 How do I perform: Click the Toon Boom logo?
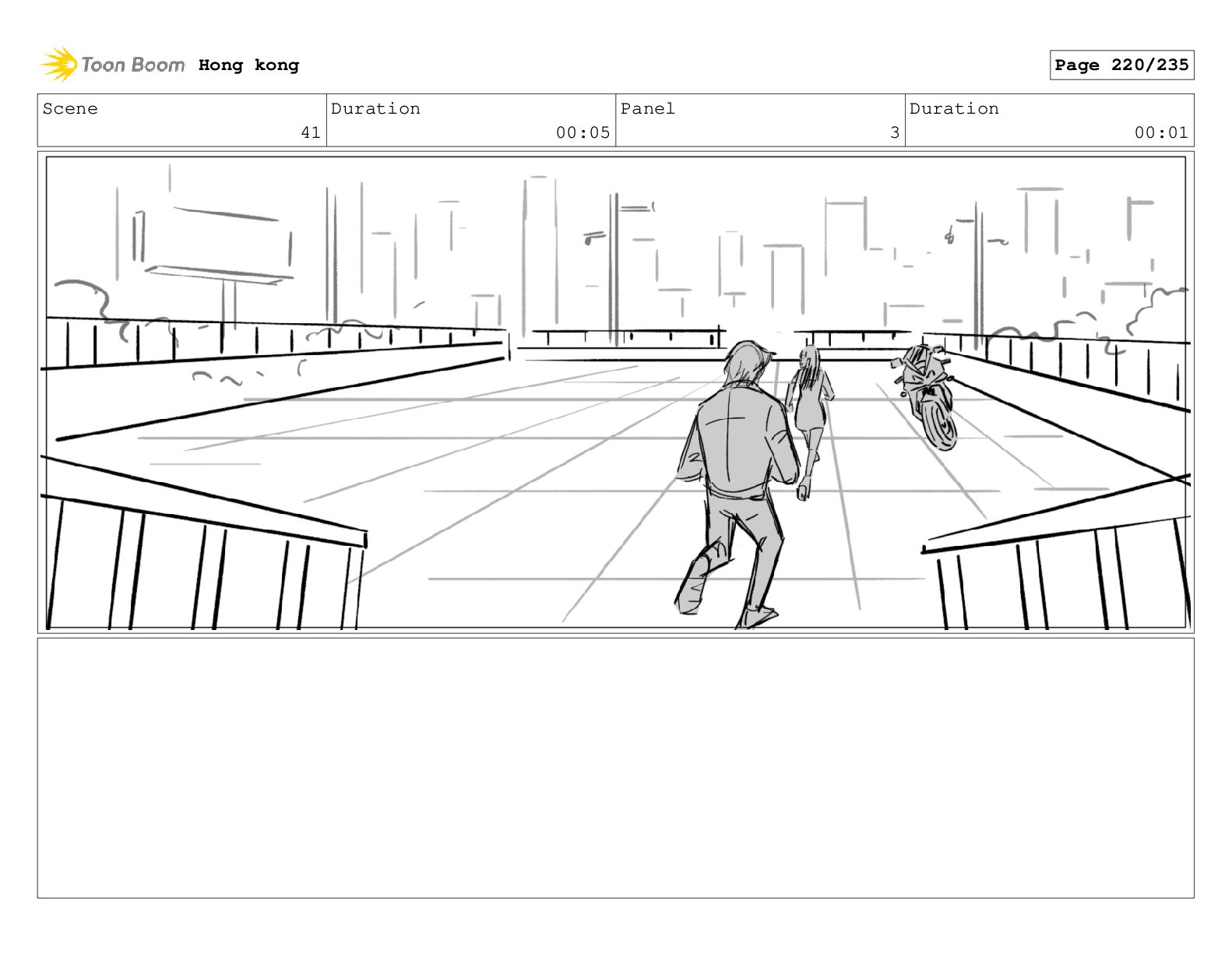[113, 64]
